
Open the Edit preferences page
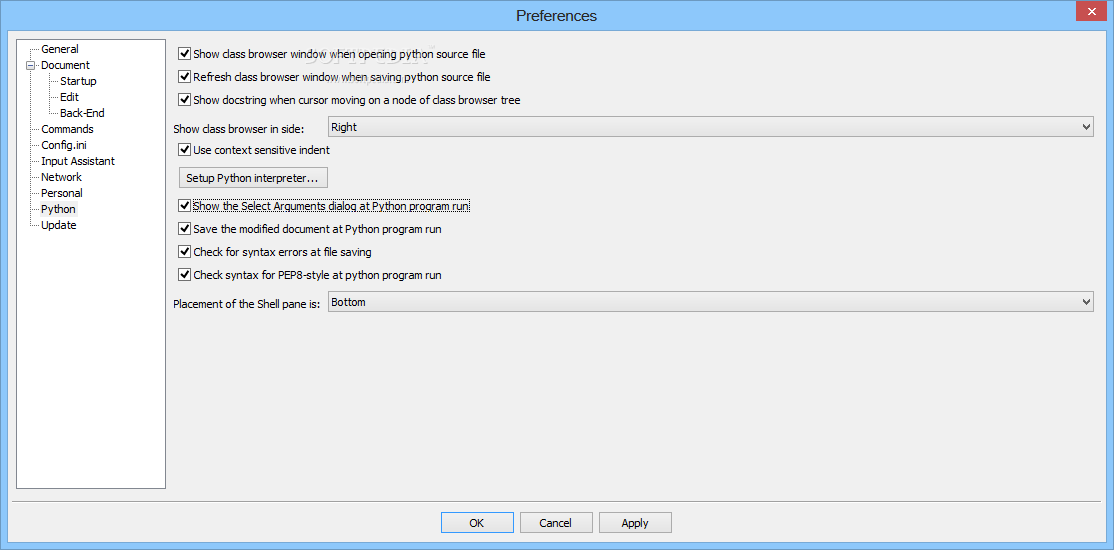tap(69, 97)
